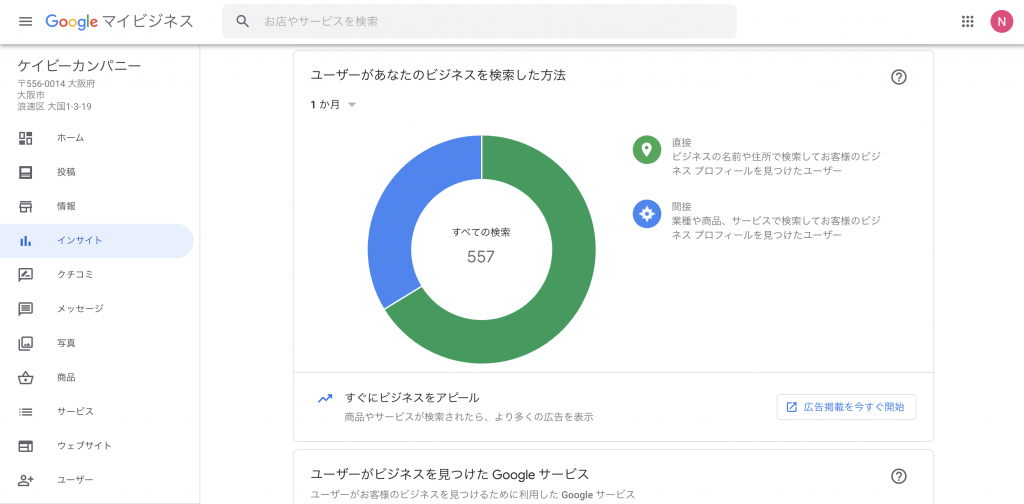Click the green 直接 pin icon

point(647,151)
